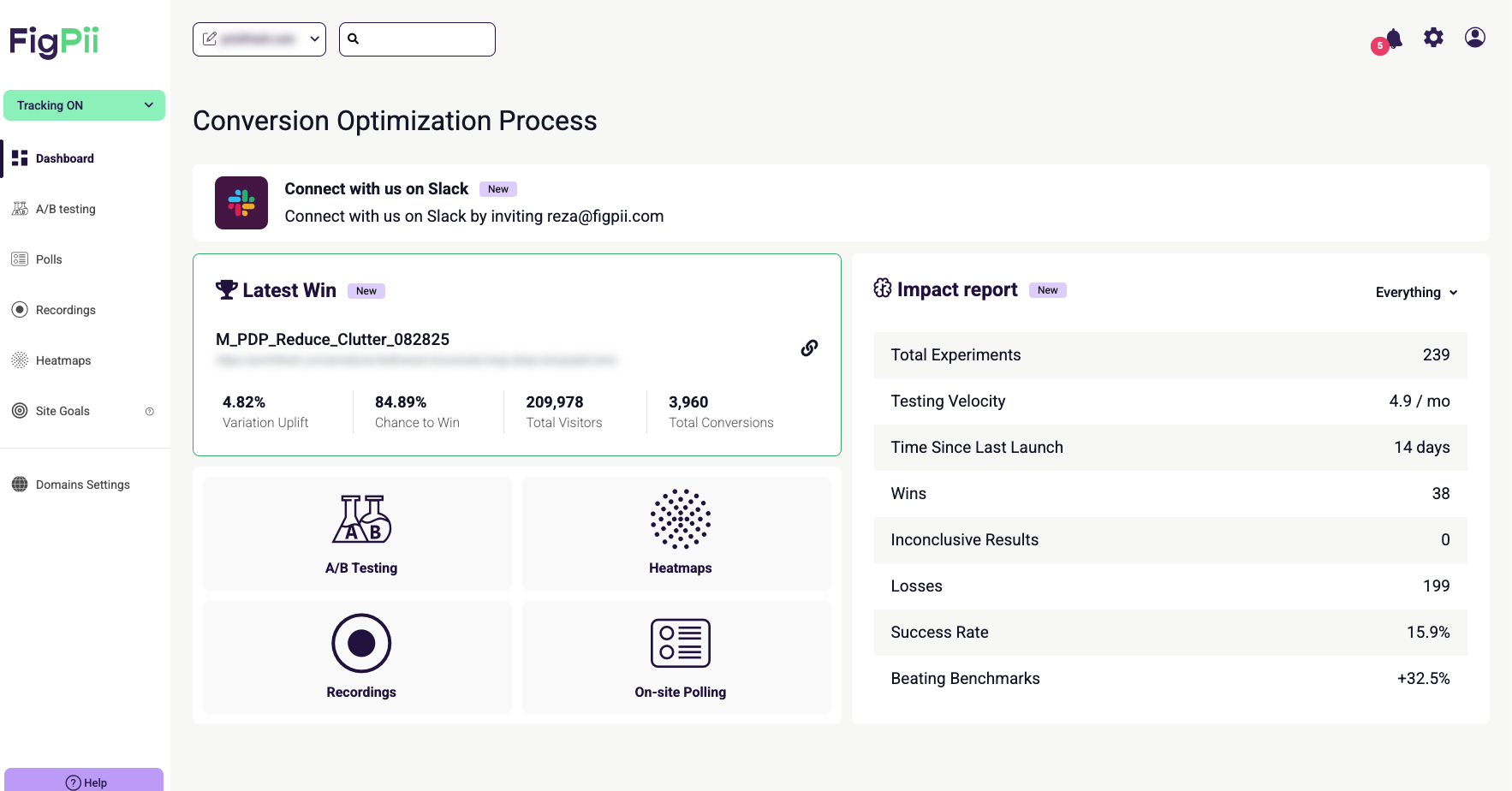Click the Success Rate row
This screenshot has width=1512, height=791.
(x=1170, y=633)
